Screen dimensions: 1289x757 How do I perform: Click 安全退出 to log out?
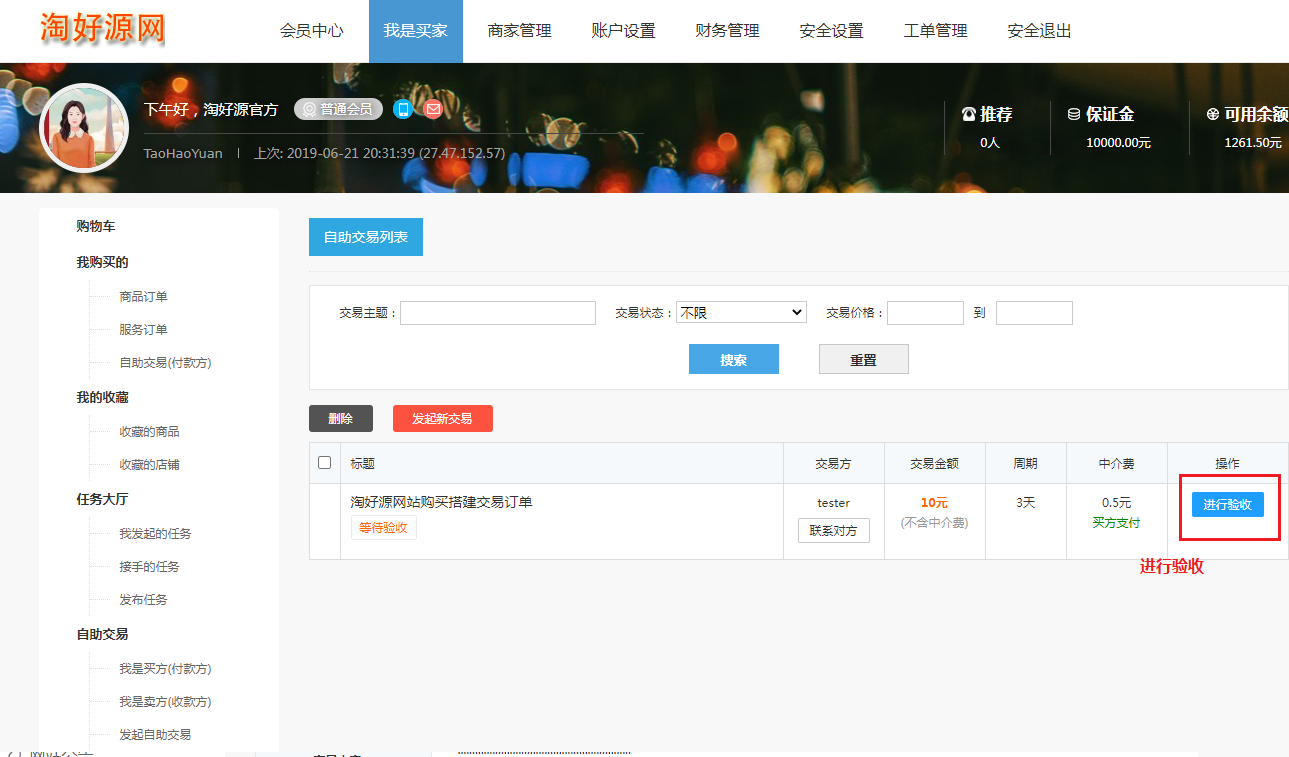pos(1039,31)
